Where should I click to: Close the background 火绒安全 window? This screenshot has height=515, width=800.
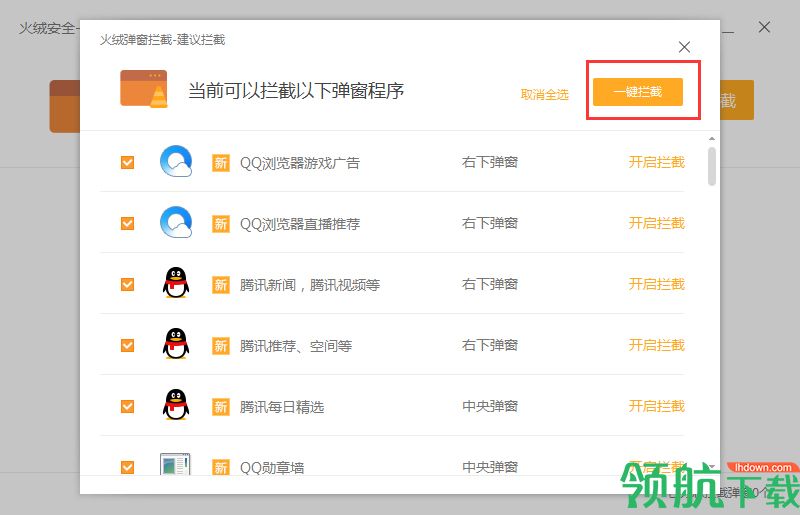[764, 27]
